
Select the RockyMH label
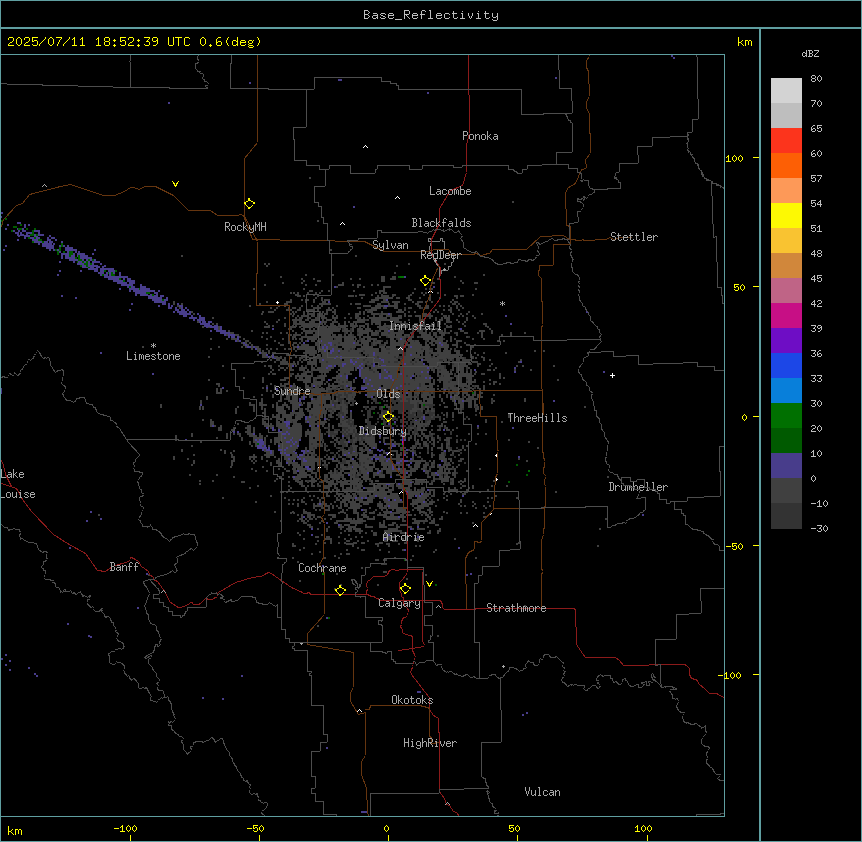point(245,227)
